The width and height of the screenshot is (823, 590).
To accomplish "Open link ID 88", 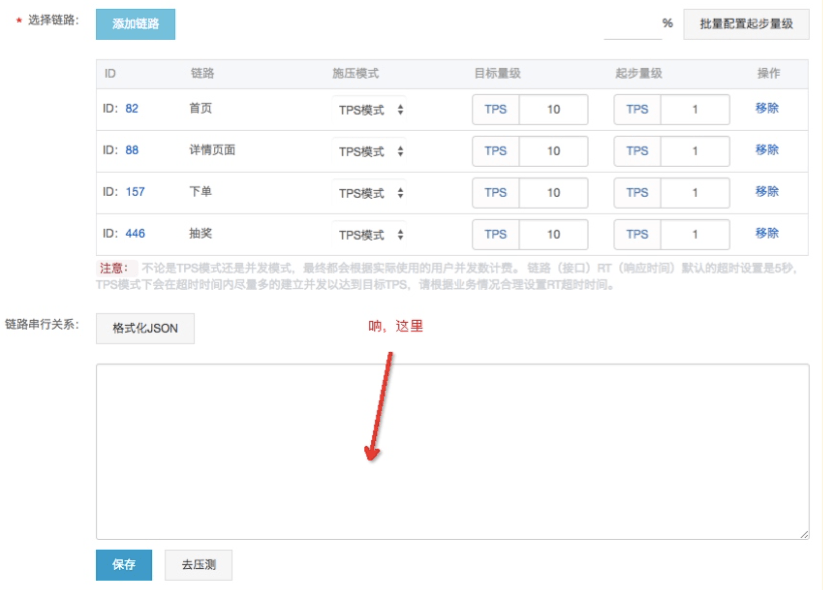I will coord(132,150).
